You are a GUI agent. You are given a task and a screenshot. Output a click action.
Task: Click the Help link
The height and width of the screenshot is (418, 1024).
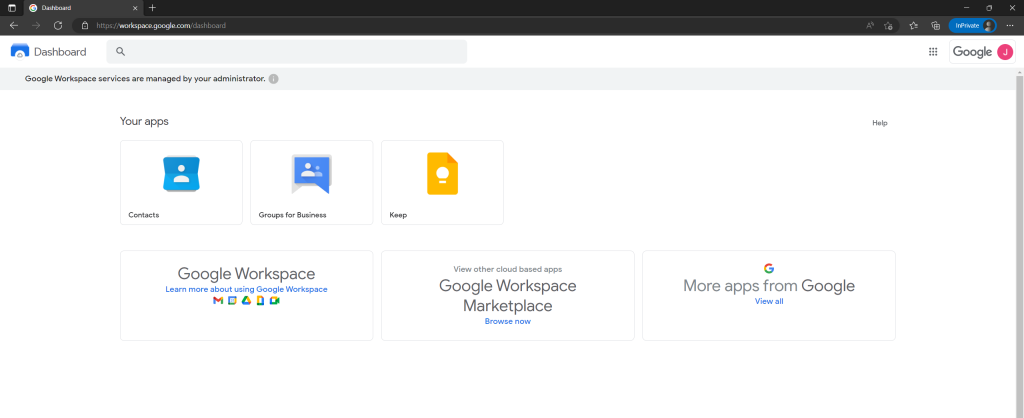pos(880,123)
